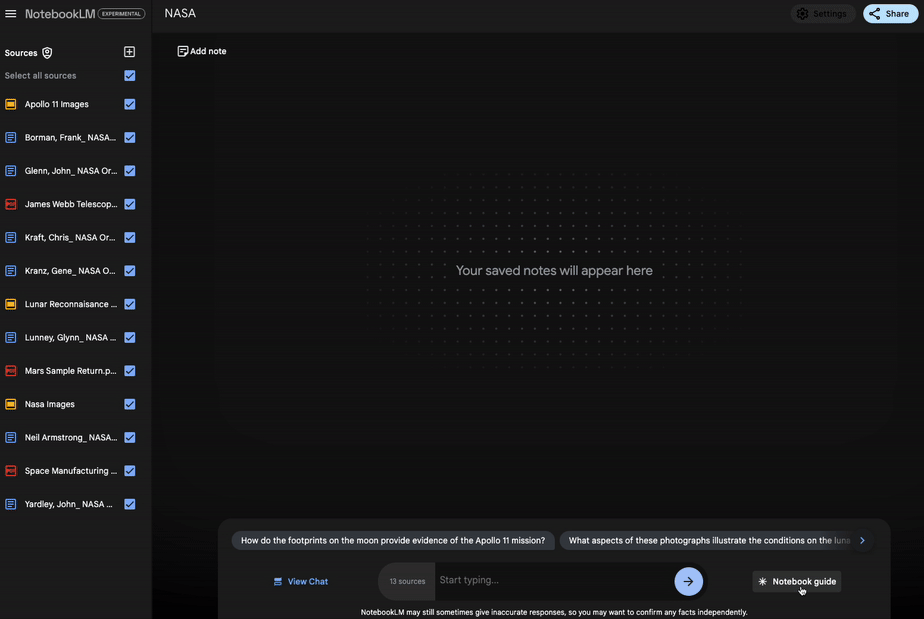Open the hamburger main menu
The height and width of the screenshot is (619, 924).
(11, 14)
